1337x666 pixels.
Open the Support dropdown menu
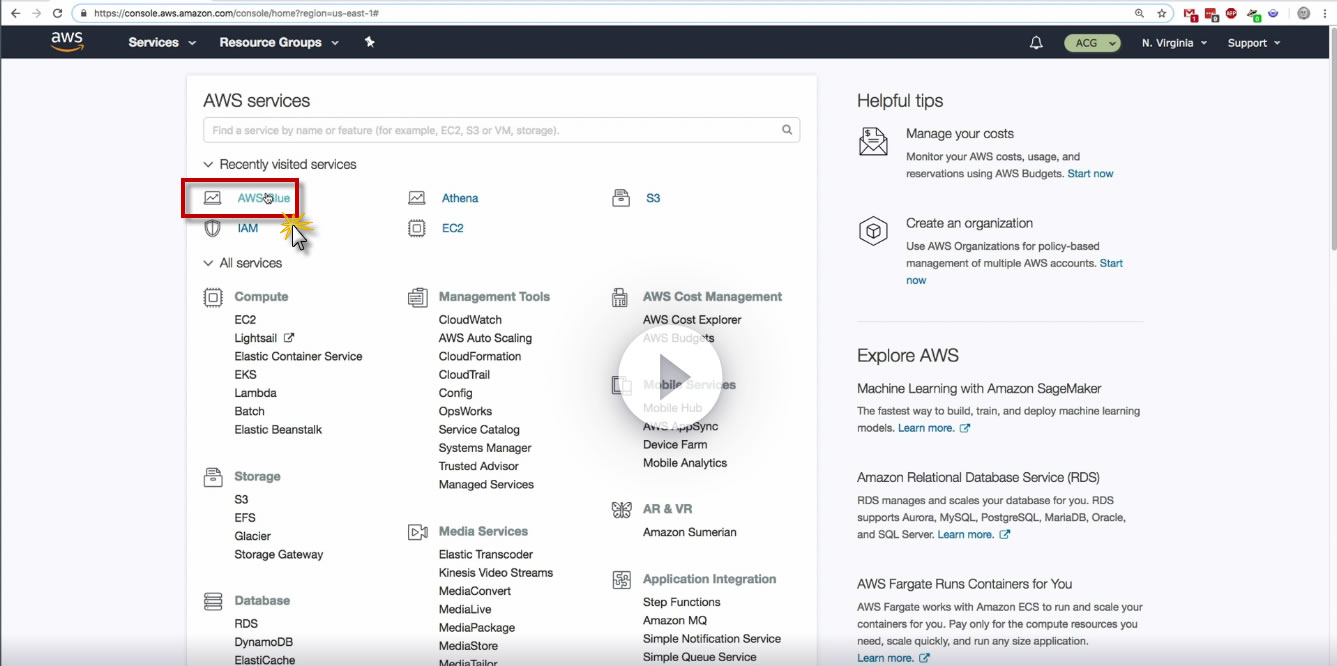[x=1254, y=43]
